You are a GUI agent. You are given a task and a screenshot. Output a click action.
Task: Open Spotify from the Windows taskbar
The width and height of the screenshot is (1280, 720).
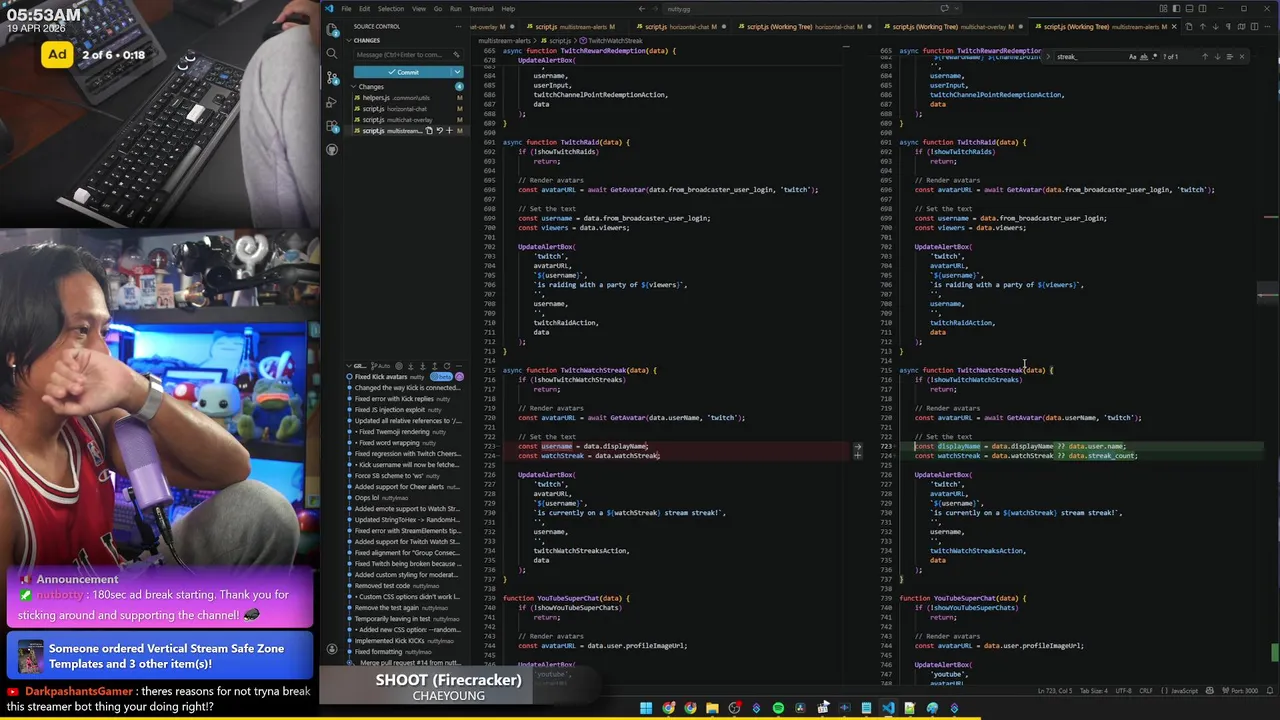click(778, 708)
